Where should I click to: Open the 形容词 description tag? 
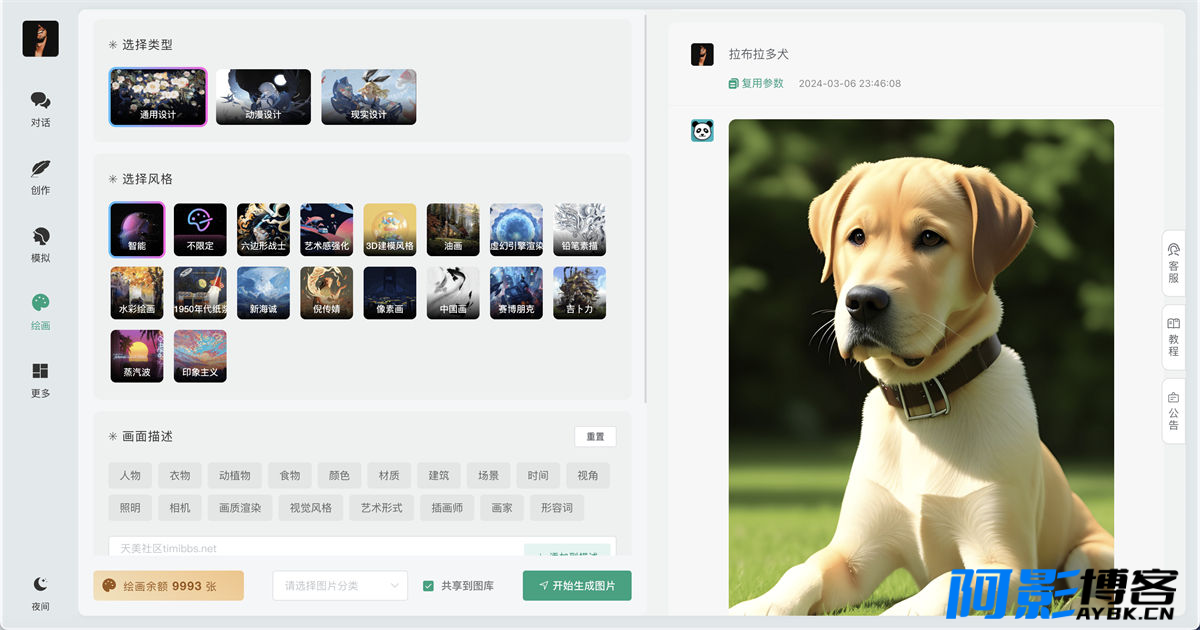pyautogui.click(x=556, y=508)
